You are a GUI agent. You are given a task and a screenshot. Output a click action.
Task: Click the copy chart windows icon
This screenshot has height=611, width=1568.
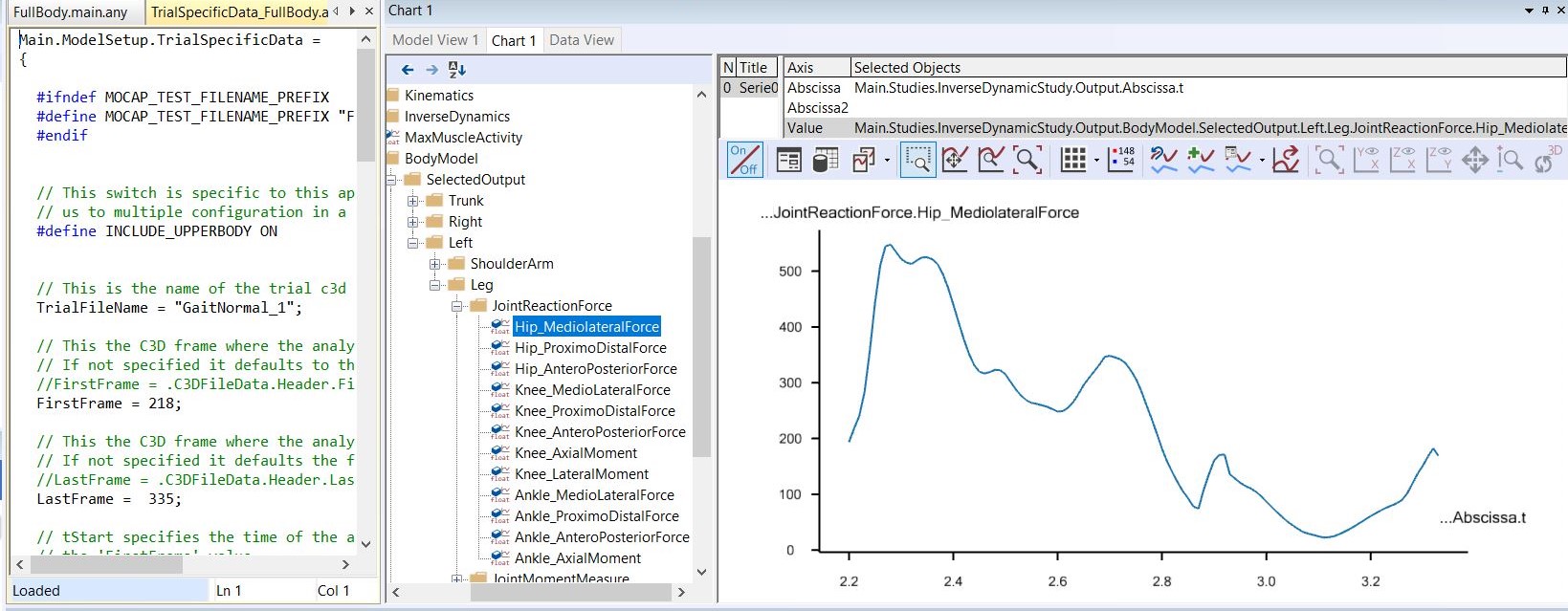[864, 160]
